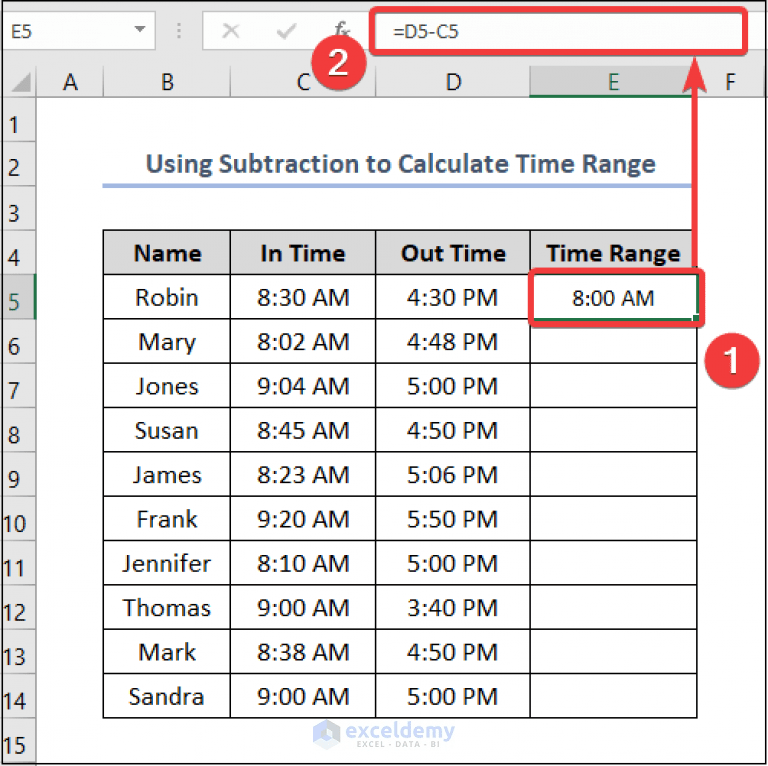The width and height of the screenshot is (768, 766).
Task: Select row 14 header
Action: tap(19, 696)
